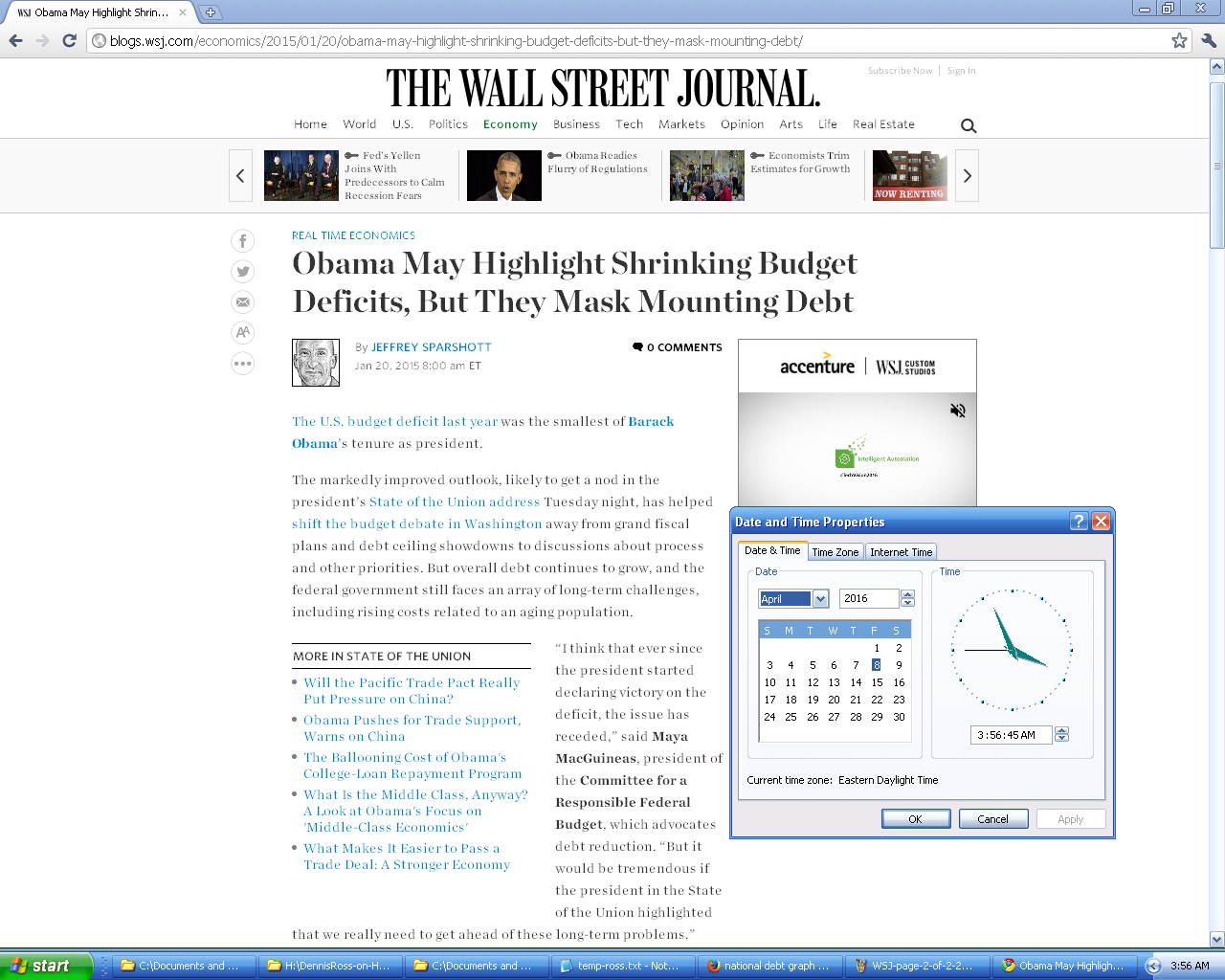The image size is (1225, 980).
Task: Click the Subscribe Now link
Action: tap(900, 71)
